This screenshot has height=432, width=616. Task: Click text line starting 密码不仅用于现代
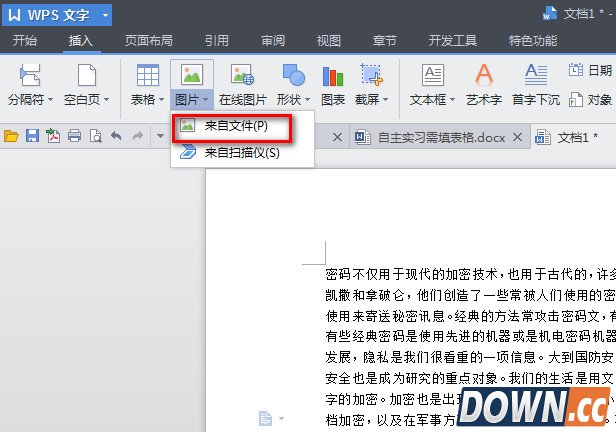pos(470,274)
